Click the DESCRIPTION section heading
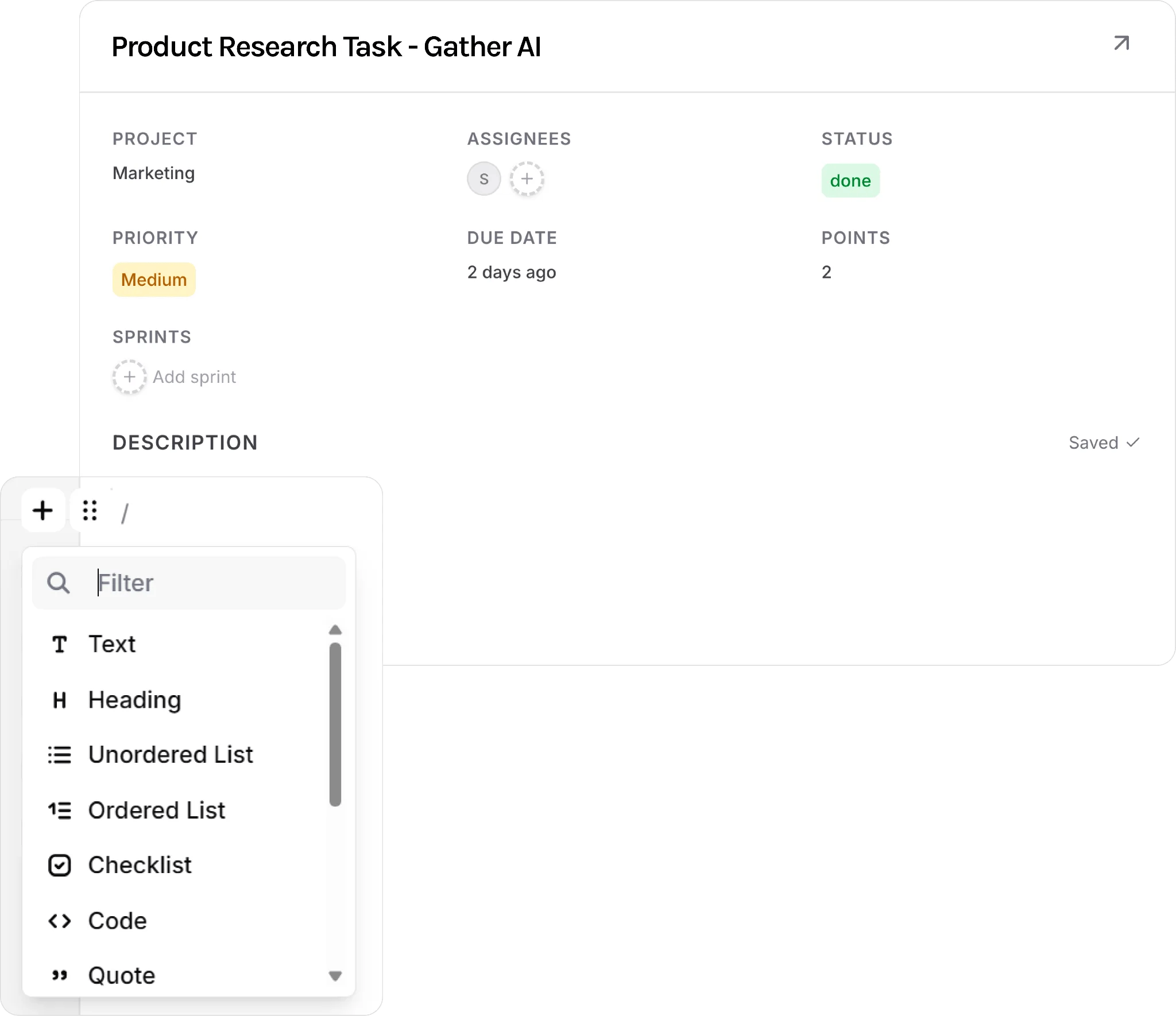The height and width of the screenshot is (1016, 1176). [x=185, y=443]
